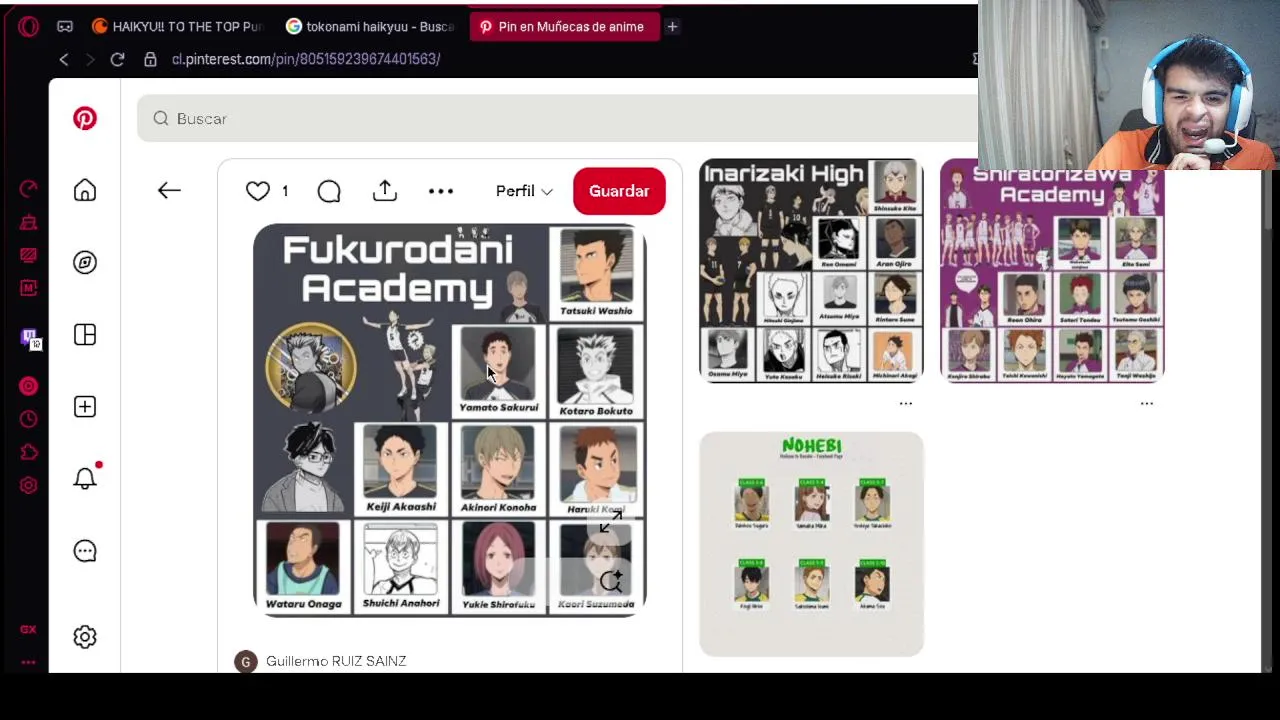The image size is (1280, 720).
Task: Click the Pinterest URL address bar
Action: point(305,59)
